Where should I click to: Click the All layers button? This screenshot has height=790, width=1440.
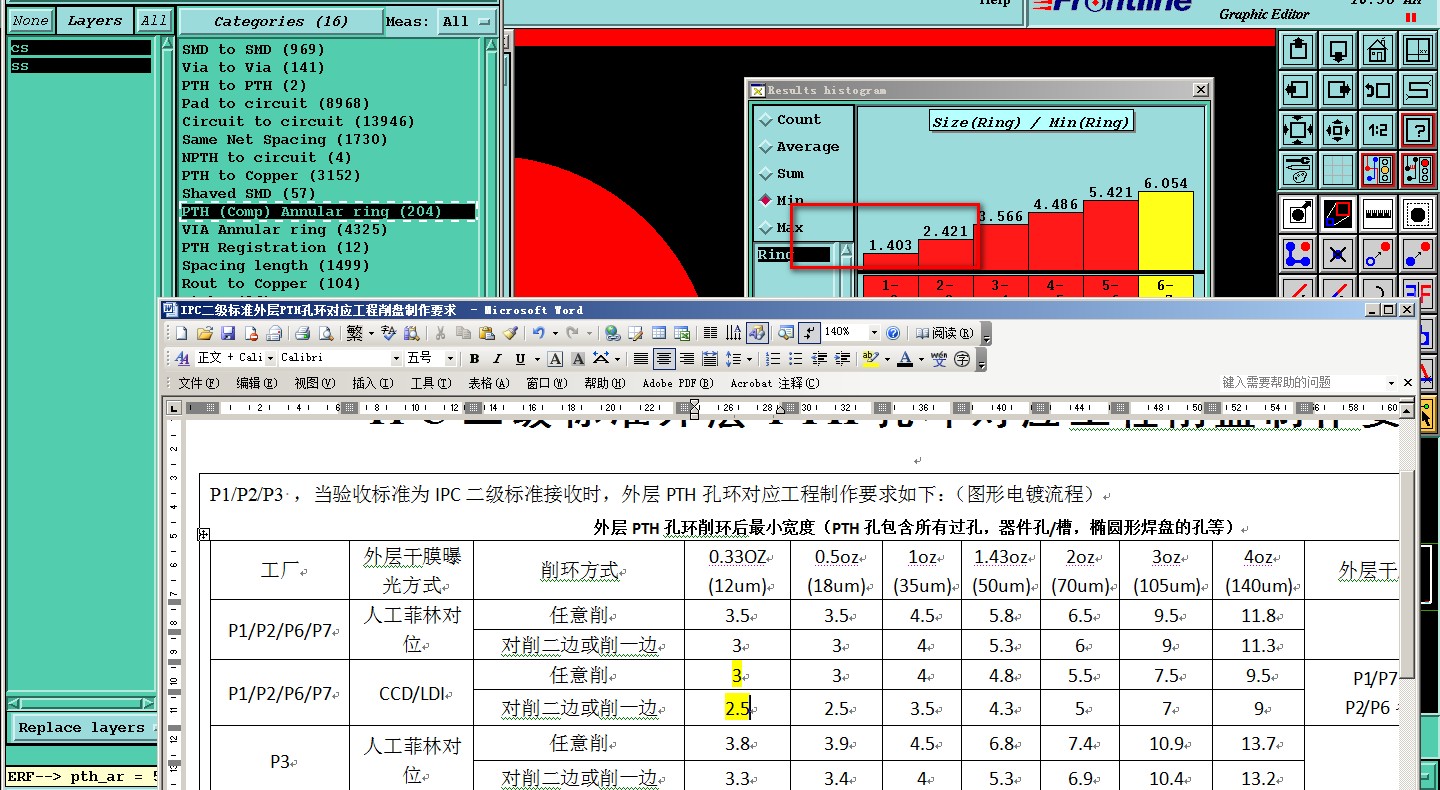(153, 20)
